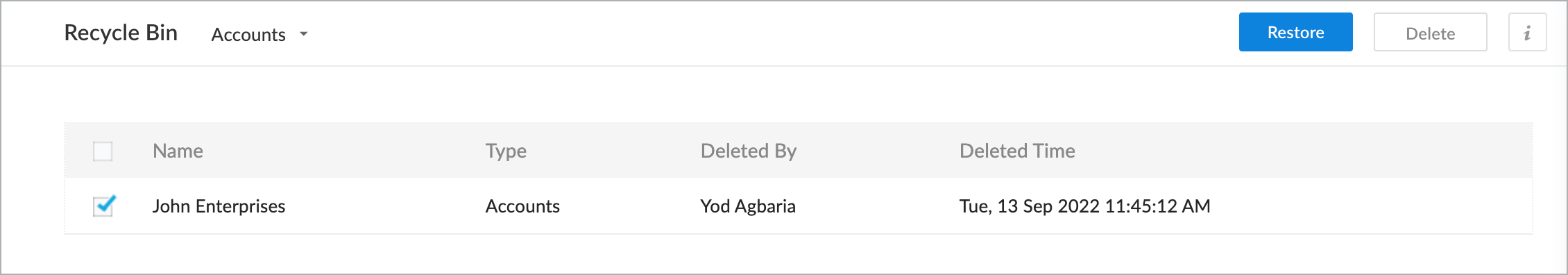
Task: Sort by the Name column header
Action: tap(178, 151)
